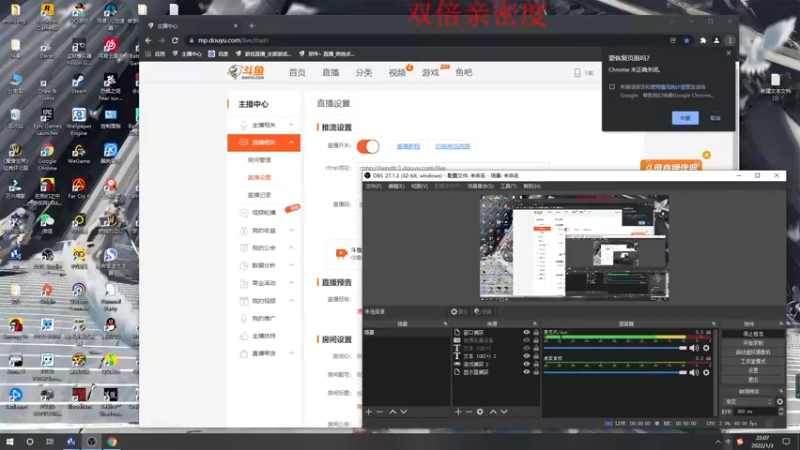The width and height of the screenshot is (800, 450).
Task: Open the 渐变 transition dropdown in OBS
Action: click(748, 402)
